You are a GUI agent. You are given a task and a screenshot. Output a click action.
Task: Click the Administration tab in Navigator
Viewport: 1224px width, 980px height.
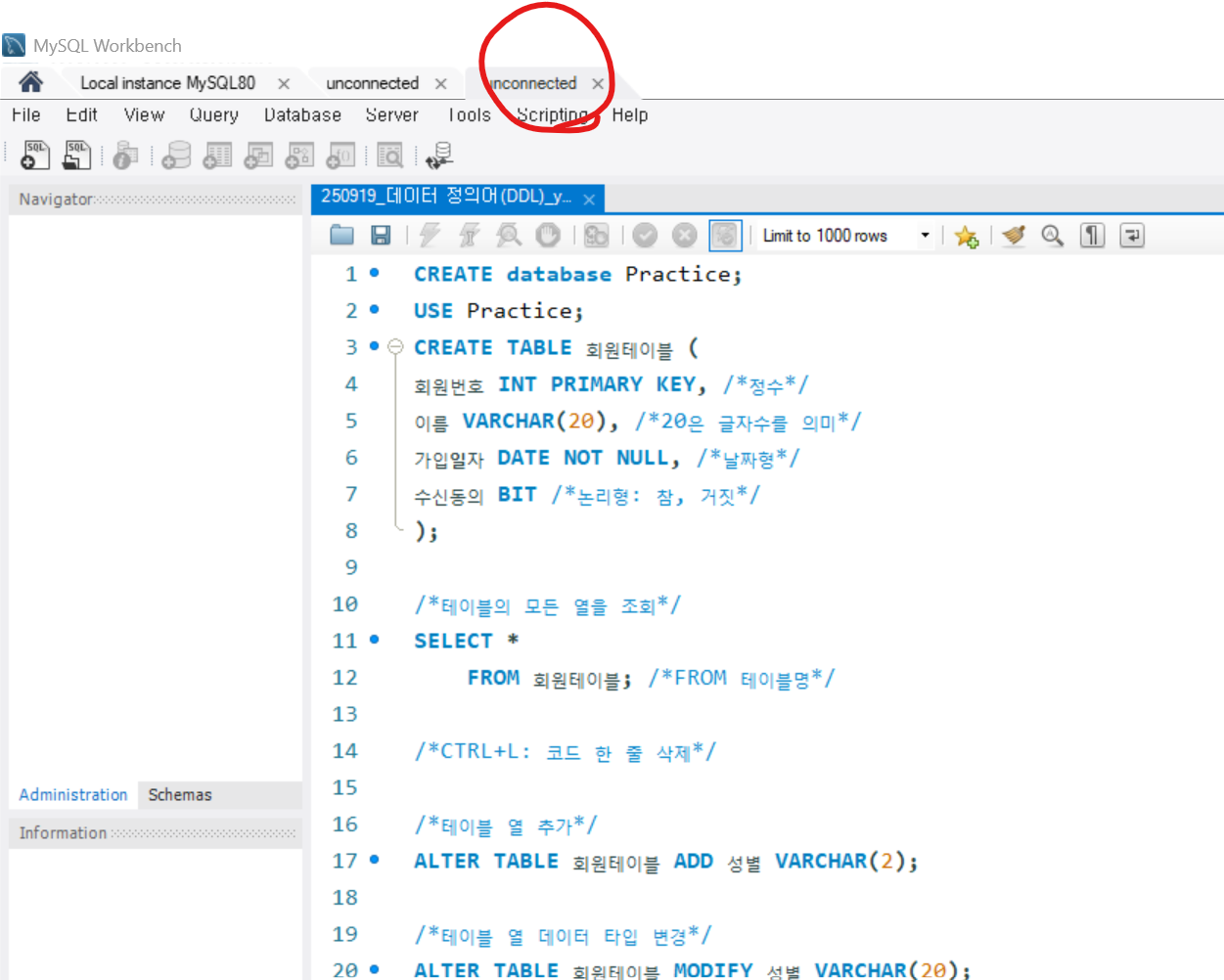pyautogui.click(x=73, y=794)
